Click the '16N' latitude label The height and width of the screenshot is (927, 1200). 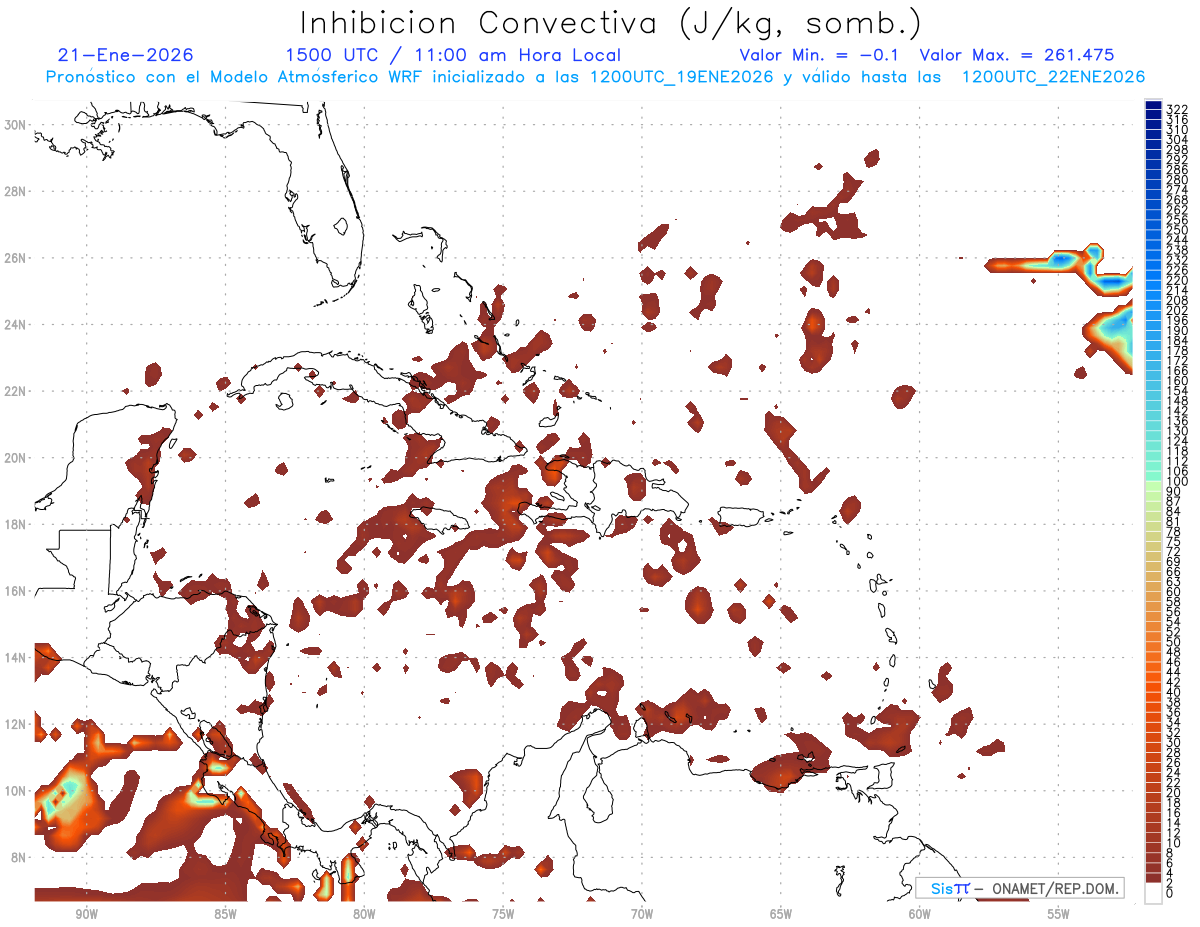click(15, 591)
